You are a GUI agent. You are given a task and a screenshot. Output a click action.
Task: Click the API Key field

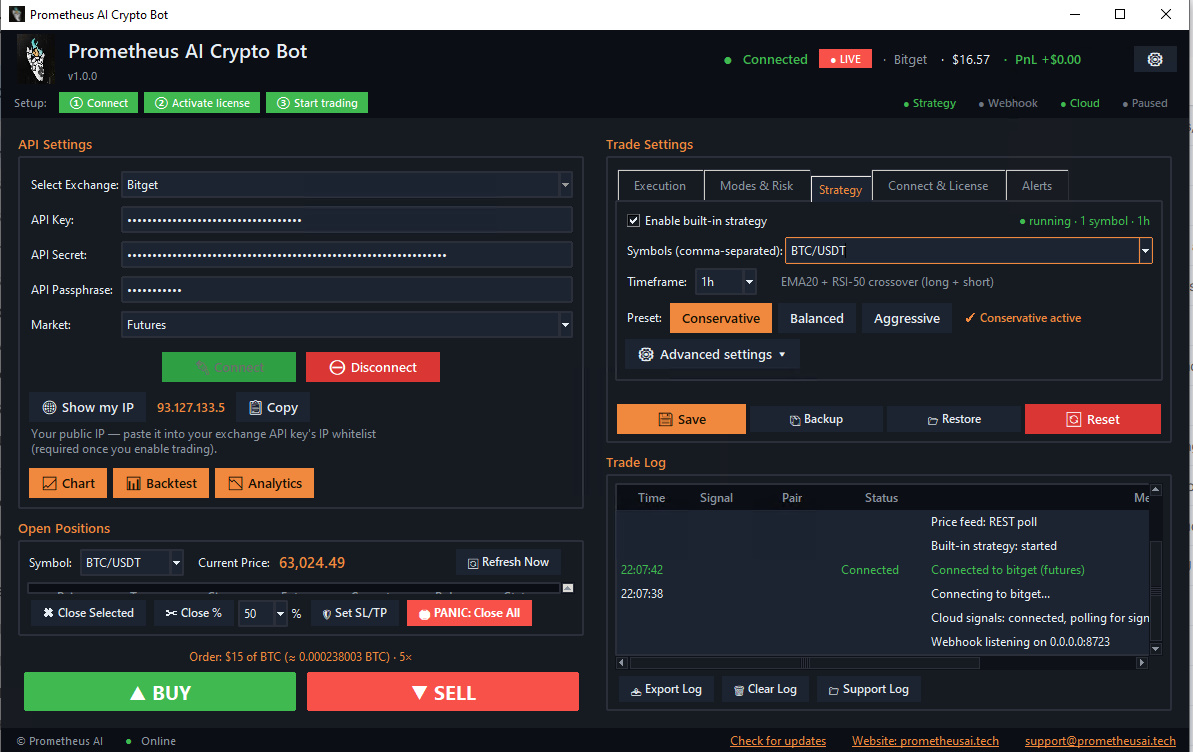point(346,220)
